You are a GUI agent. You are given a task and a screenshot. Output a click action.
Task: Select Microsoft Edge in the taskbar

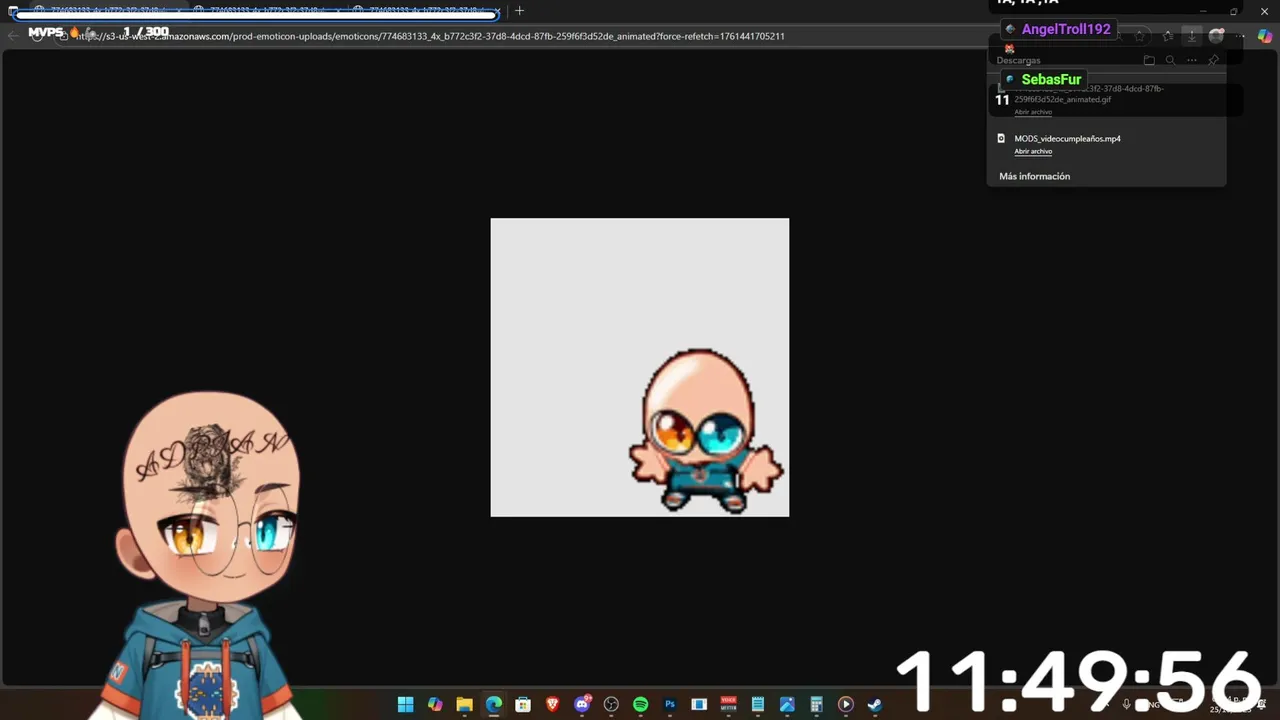click(x=493, y=704)
